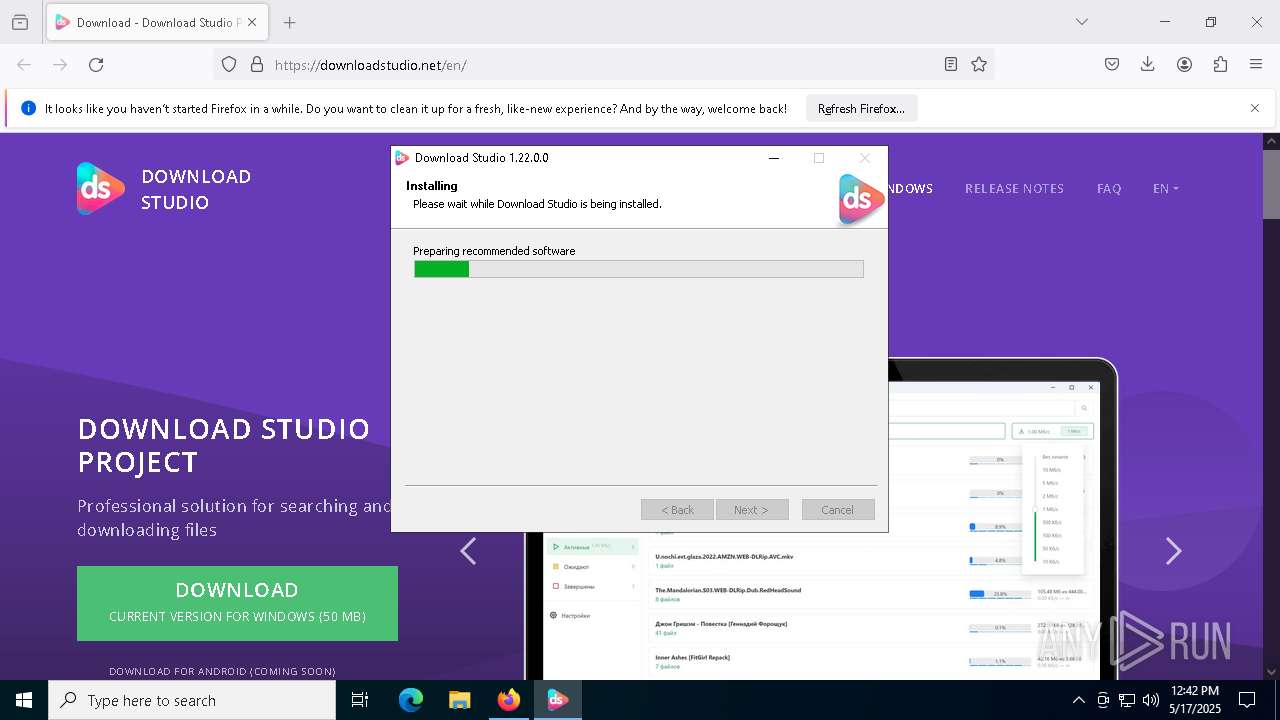Open the FAQ page
This screenshot has width=1280, height=720.
tap(1109, 188)
